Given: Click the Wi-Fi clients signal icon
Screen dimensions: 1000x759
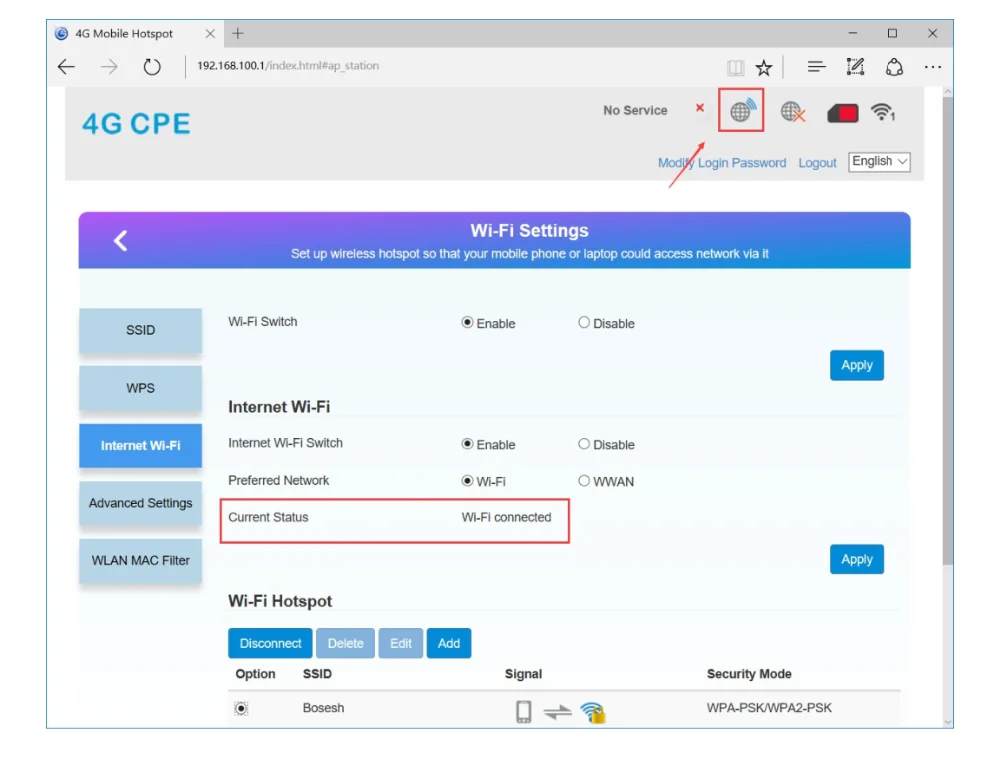Looking at the screenshot, I should [x=883, y=112].
